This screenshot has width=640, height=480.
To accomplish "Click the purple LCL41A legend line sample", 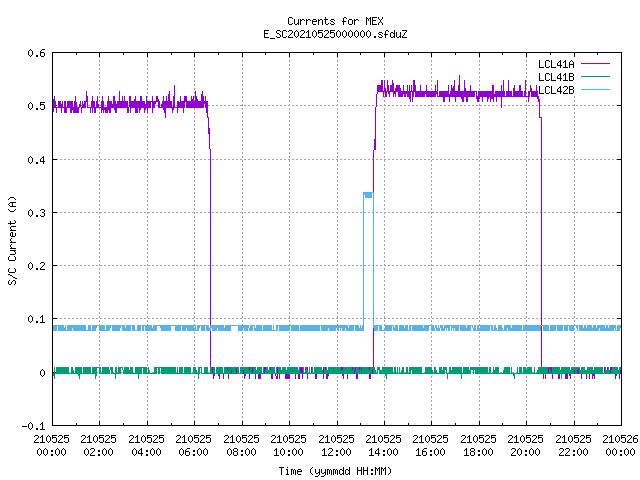I will pyautogui.click(x=595, y=64).
